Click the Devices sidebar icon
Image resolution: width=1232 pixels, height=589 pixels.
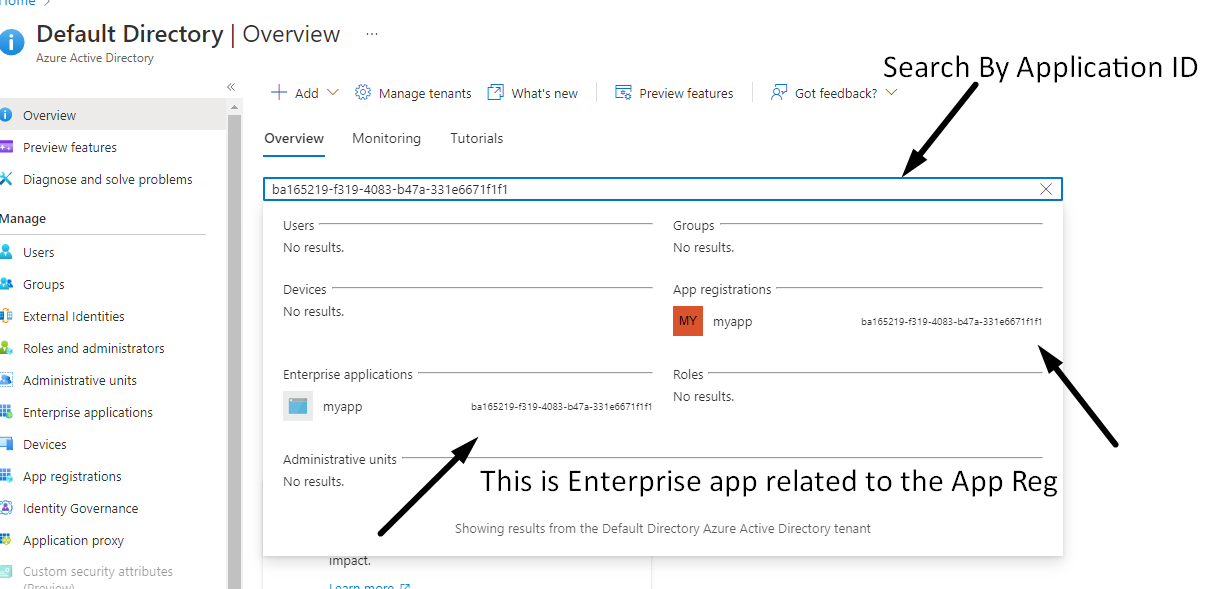(6, 444)
